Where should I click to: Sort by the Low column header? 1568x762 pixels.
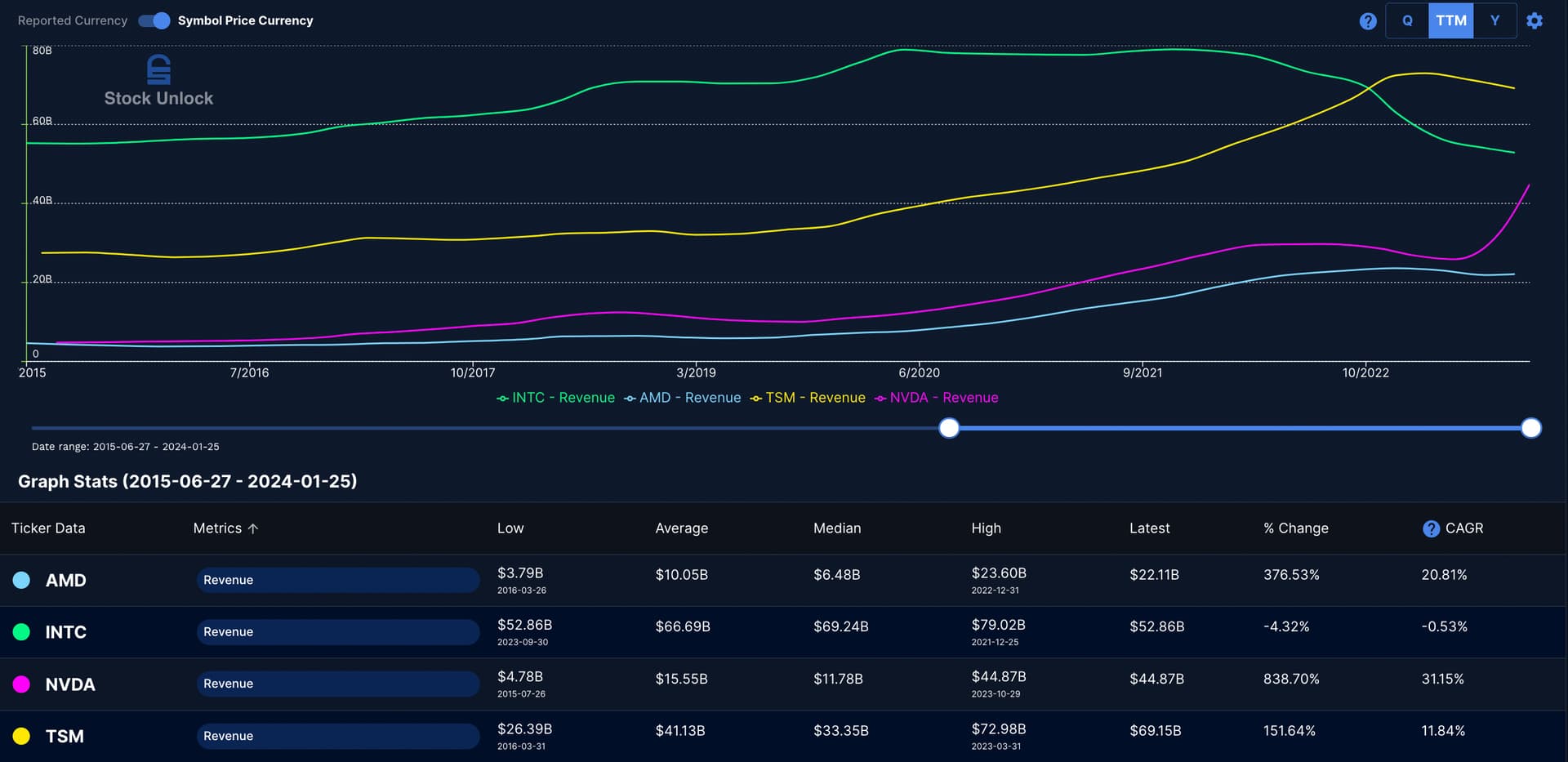coord(510,528)
